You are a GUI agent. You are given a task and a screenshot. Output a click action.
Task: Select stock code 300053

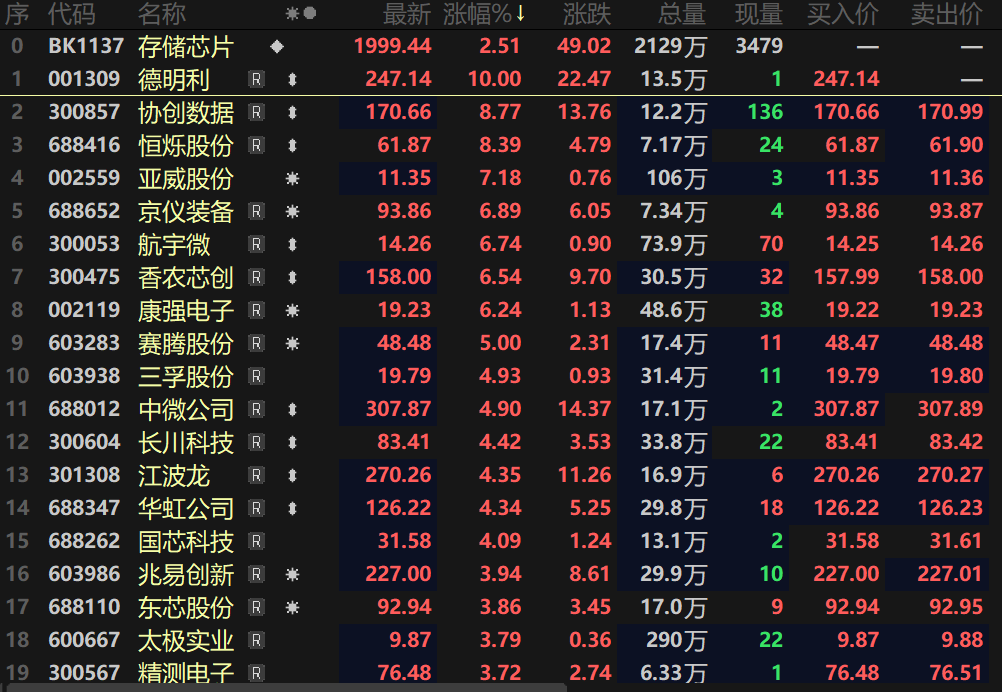click(x=84, y=244)
